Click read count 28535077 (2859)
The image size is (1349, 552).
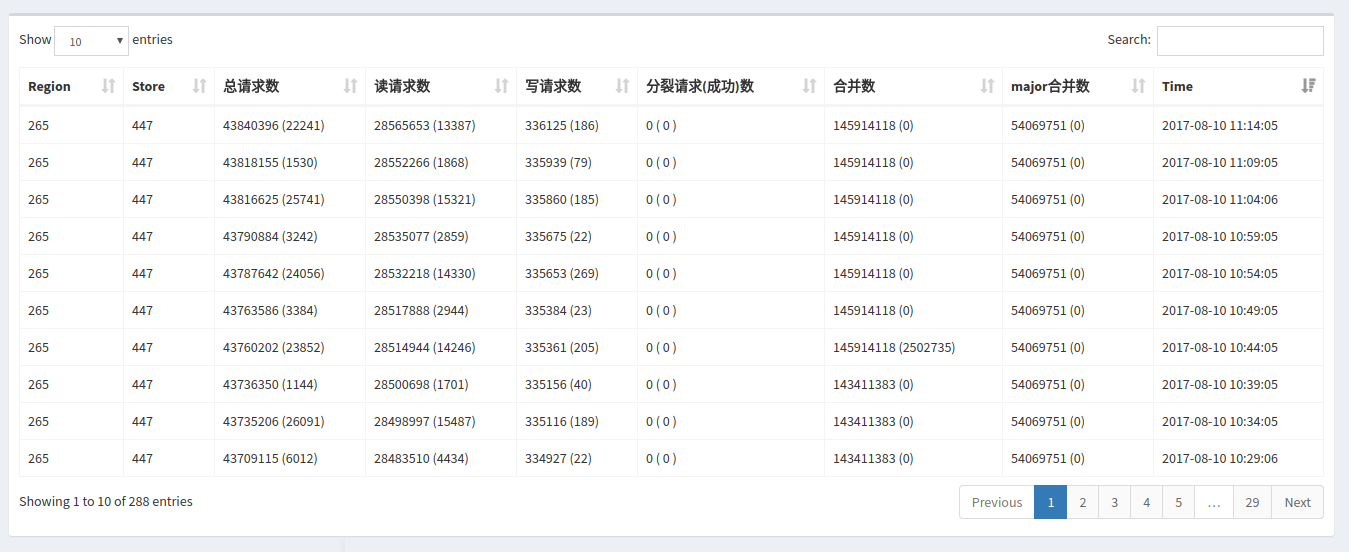coord(421,236)
